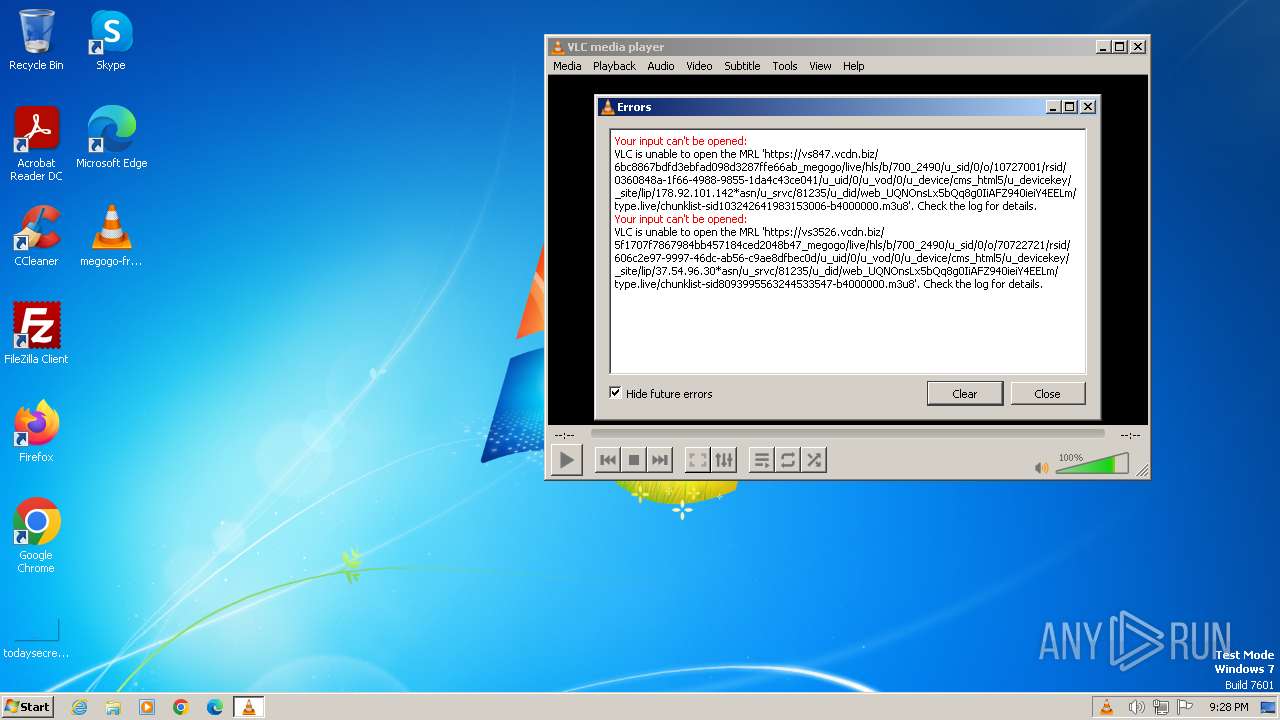Image resolution: width=1280 pixels, height=720 pixels.
Task: Launch Skype from desktop
Action: point(111,40)
